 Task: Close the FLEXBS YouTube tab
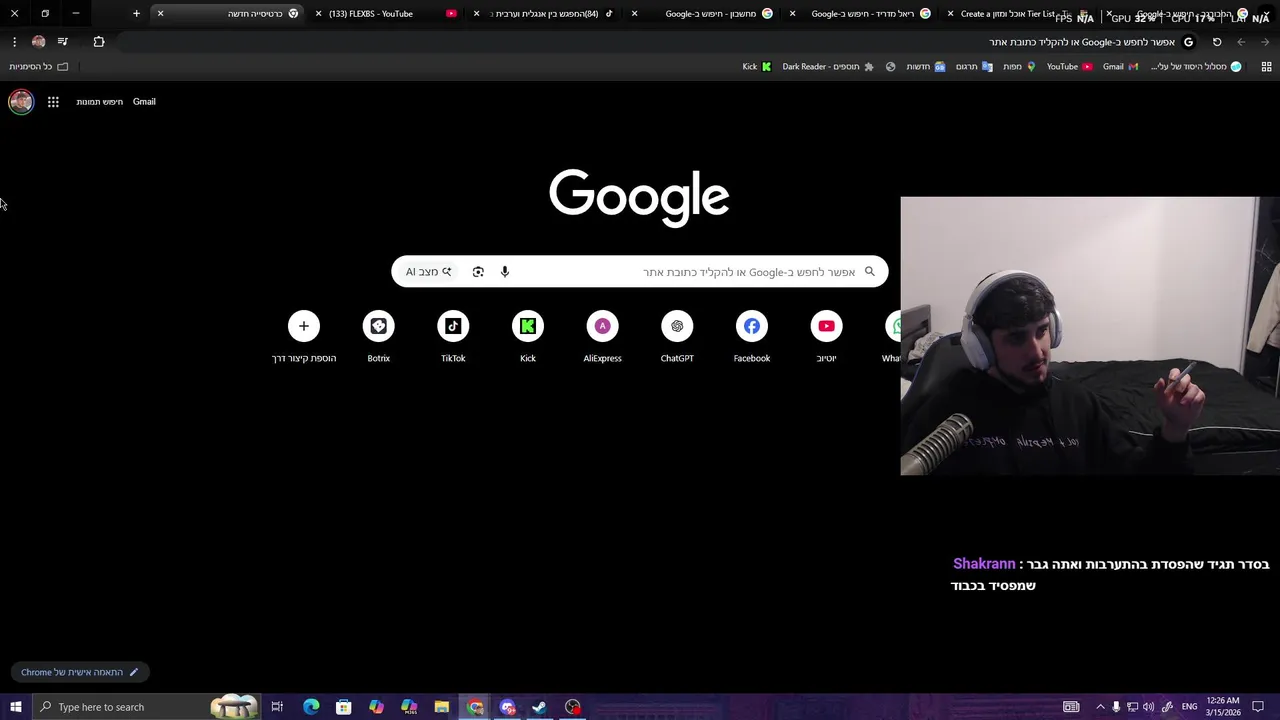coord(318,14)
